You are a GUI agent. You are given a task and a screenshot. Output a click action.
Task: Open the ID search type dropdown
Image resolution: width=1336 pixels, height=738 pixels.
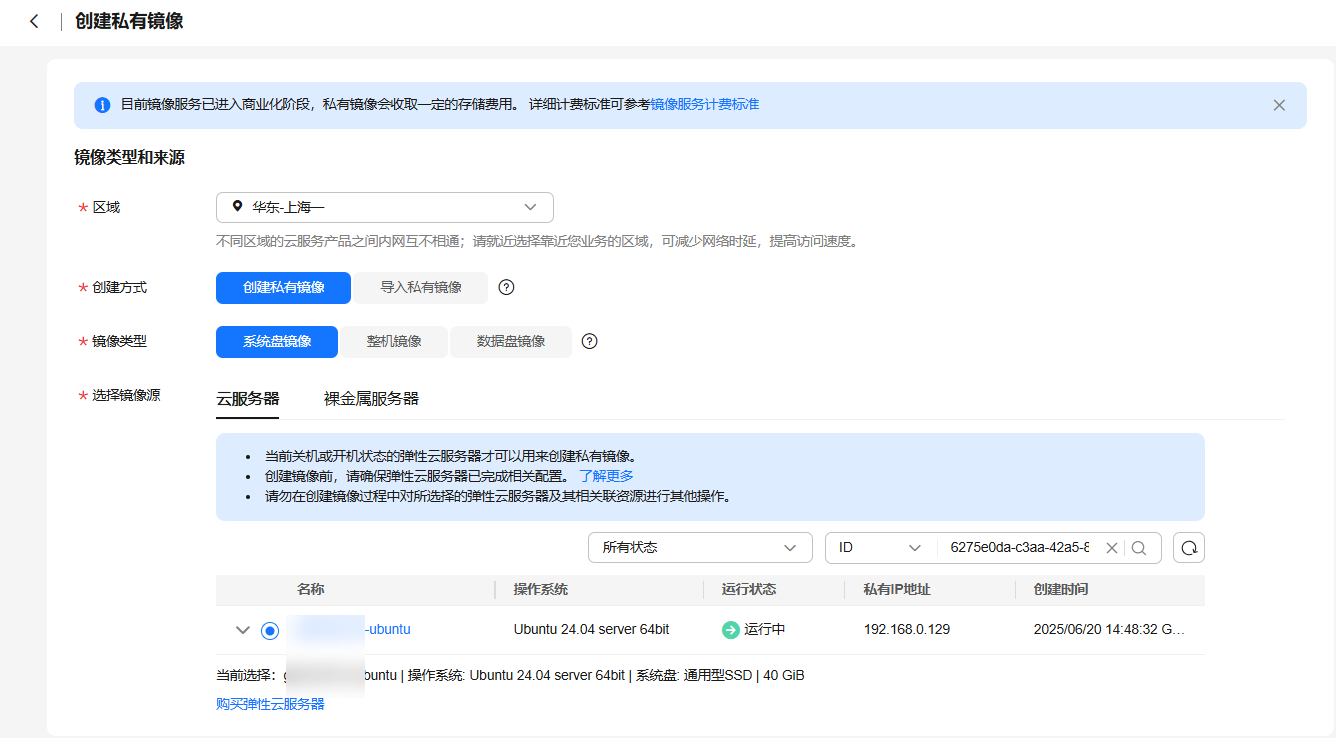pos(880,548)
